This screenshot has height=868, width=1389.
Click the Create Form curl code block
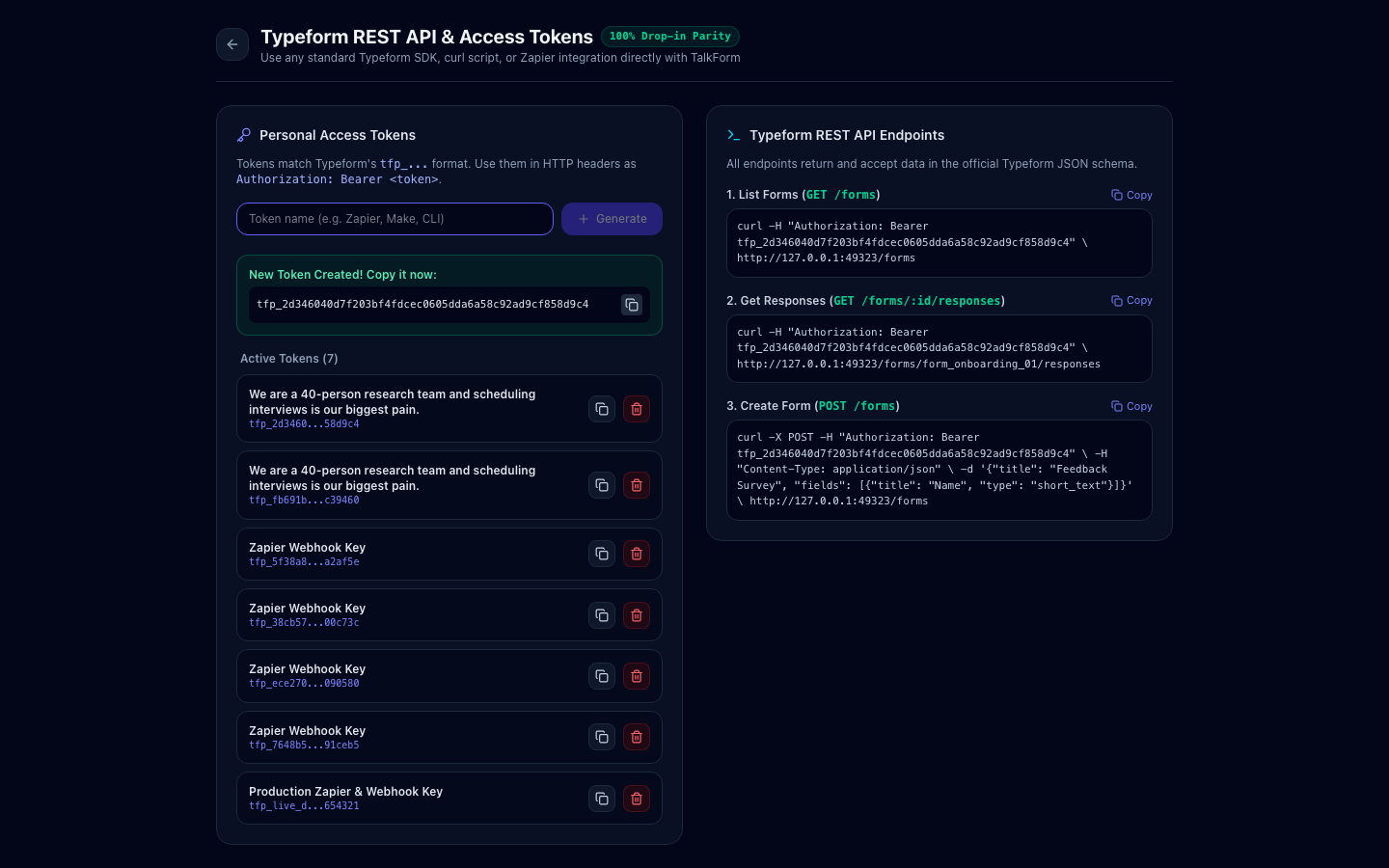click(x=940, y=470)
